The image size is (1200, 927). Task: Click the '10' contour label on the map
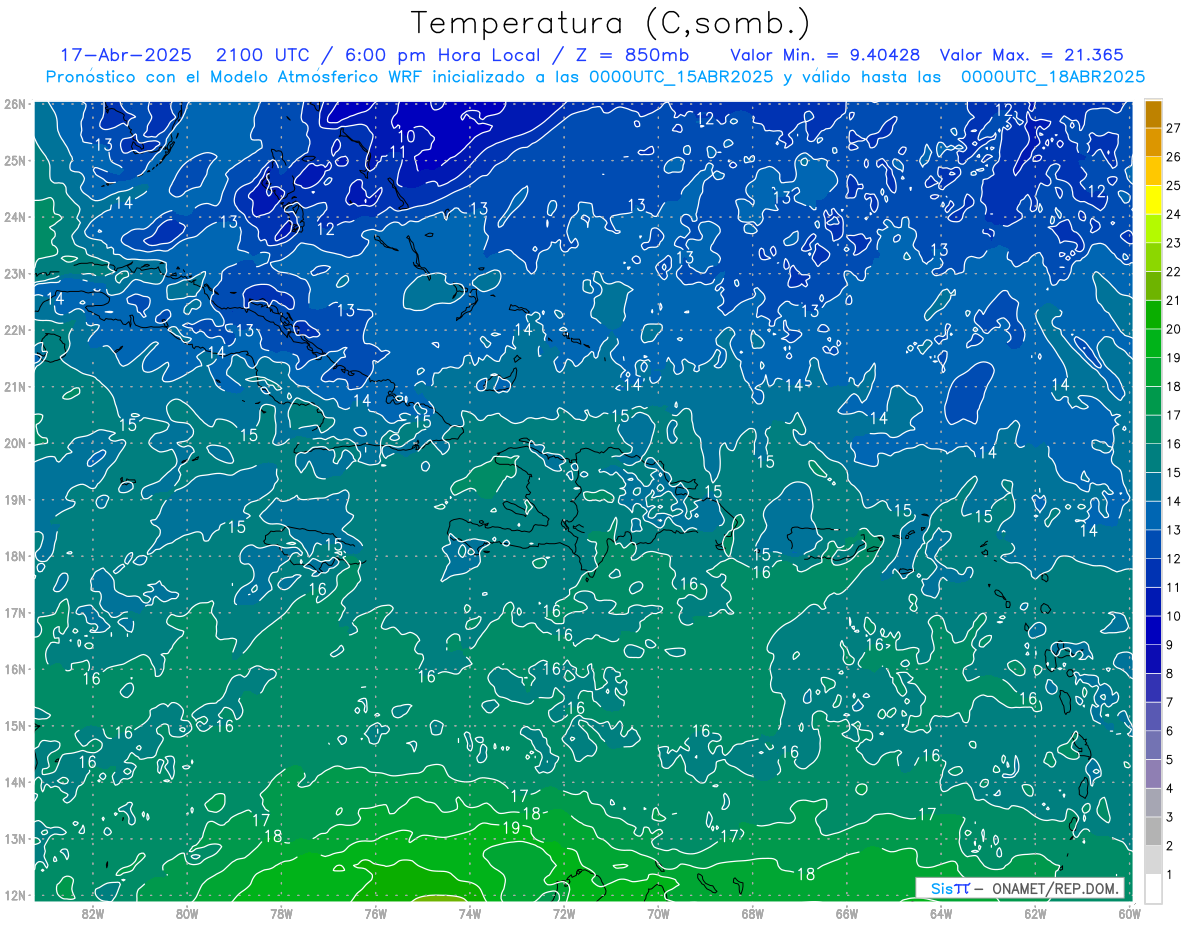click(406, 135)
